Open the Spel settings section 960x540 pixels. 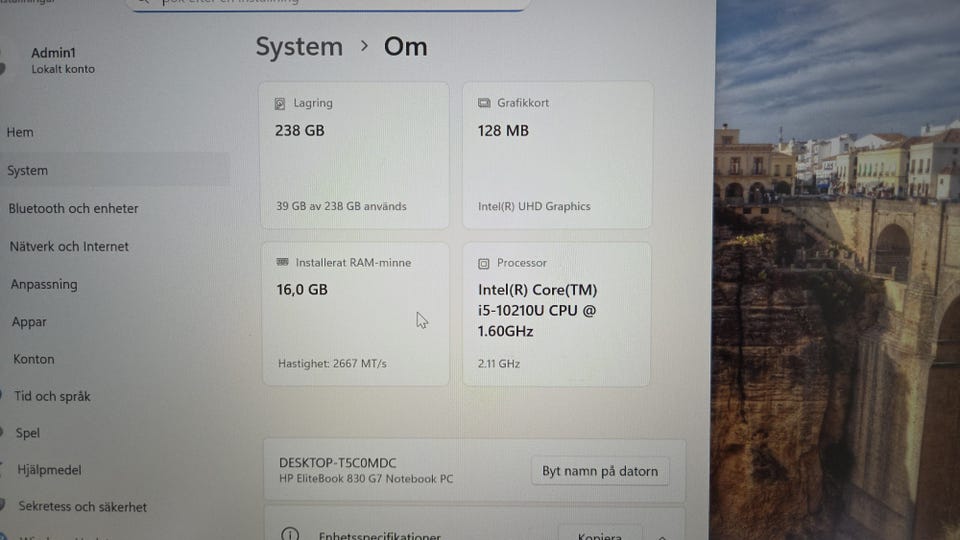coord(28,433)
